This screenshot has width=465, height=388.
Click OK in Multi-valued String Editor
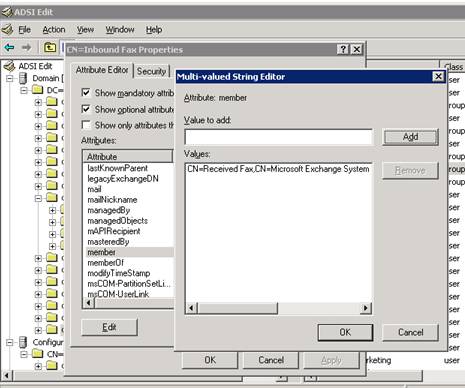pyautogui.click(x=345, y=332)
